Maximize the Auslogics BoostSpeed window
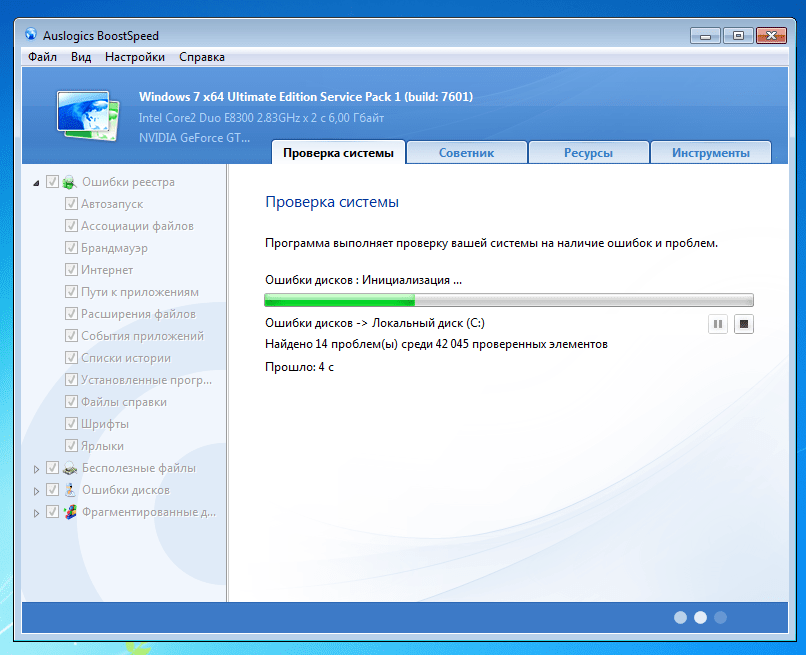This screenshot has width=806, height=655. (x=738, y=35)
